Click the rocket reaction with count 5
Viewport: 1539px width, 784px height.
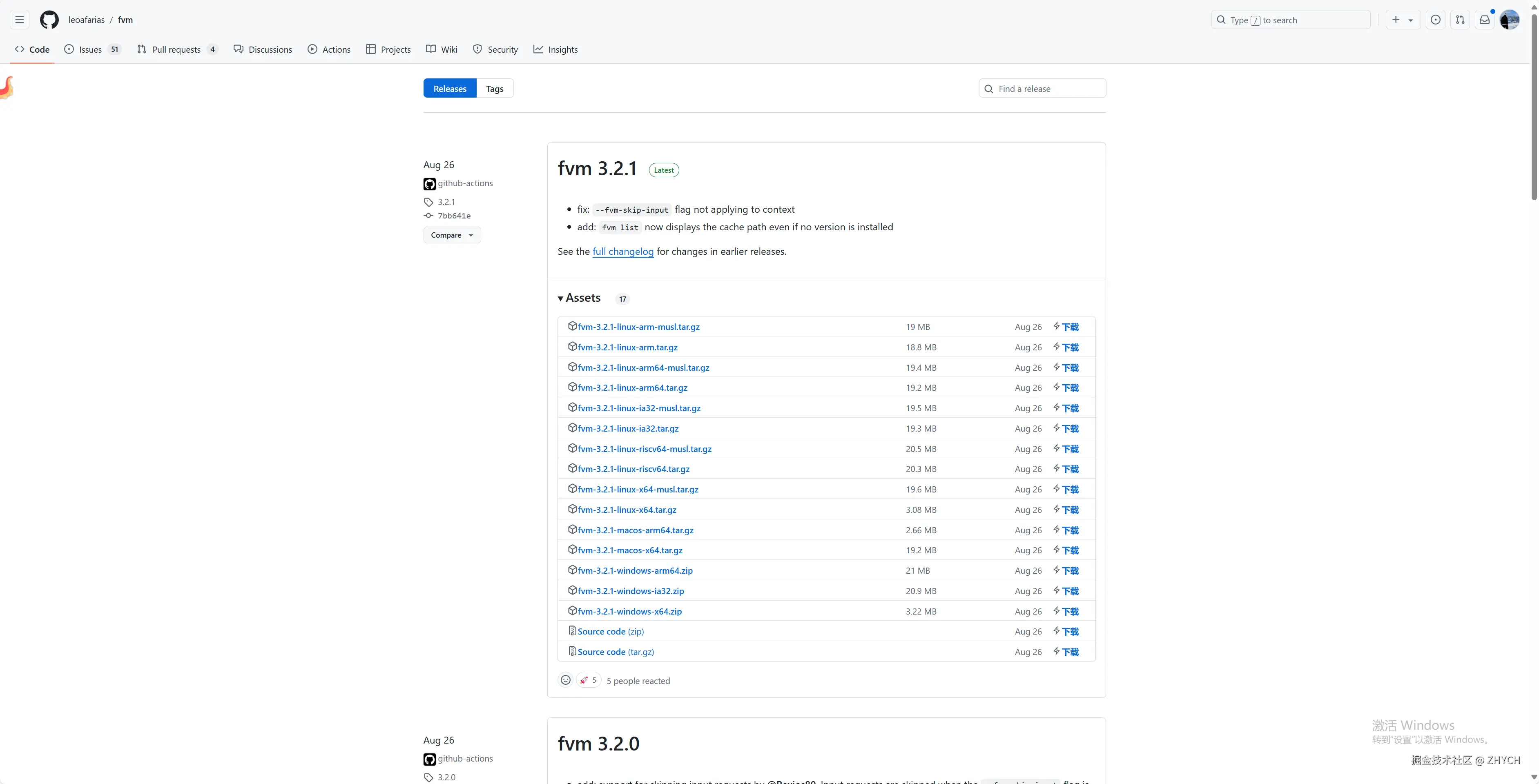(x=589, y=680)
